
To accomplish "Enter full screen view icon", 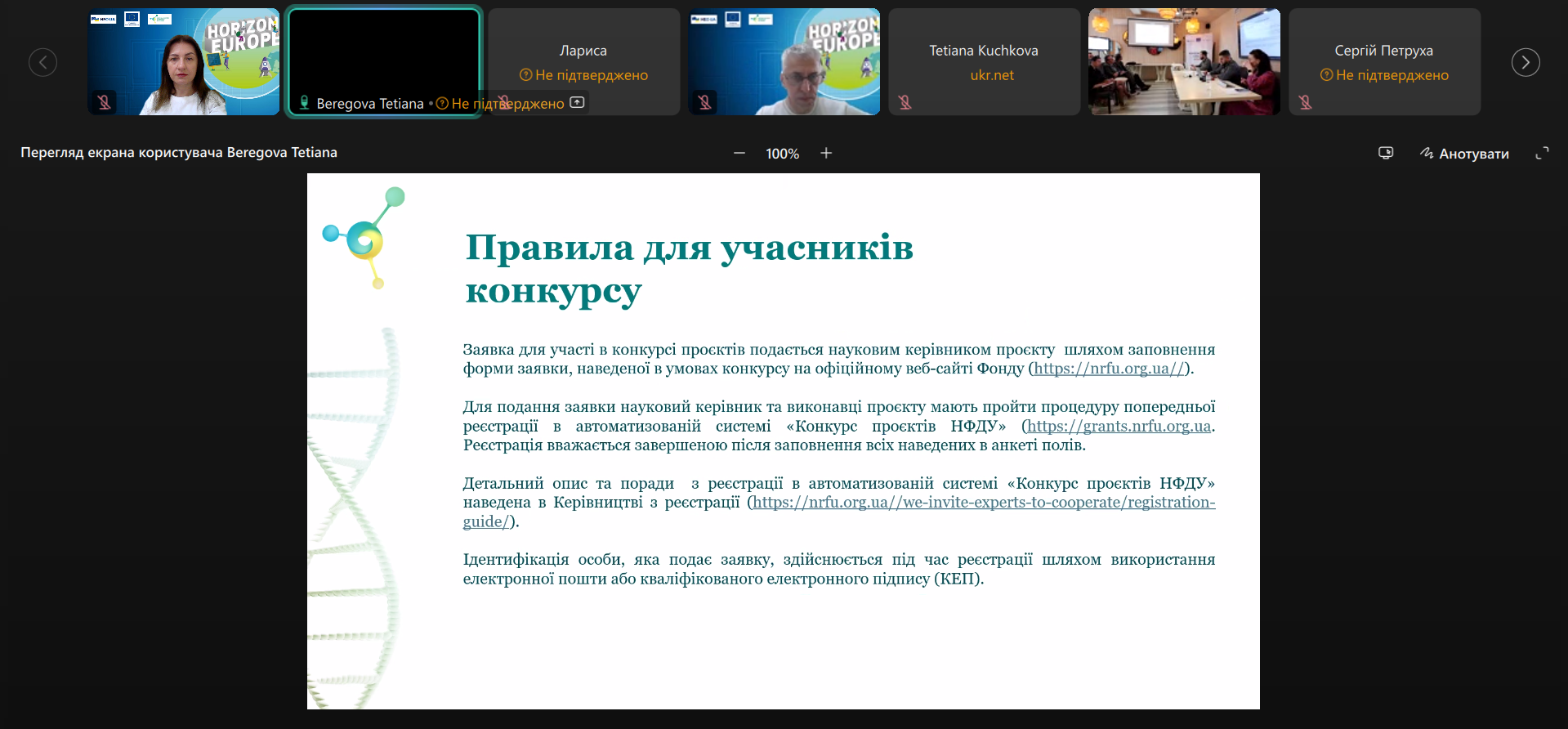I will [x=1542, y=153].
